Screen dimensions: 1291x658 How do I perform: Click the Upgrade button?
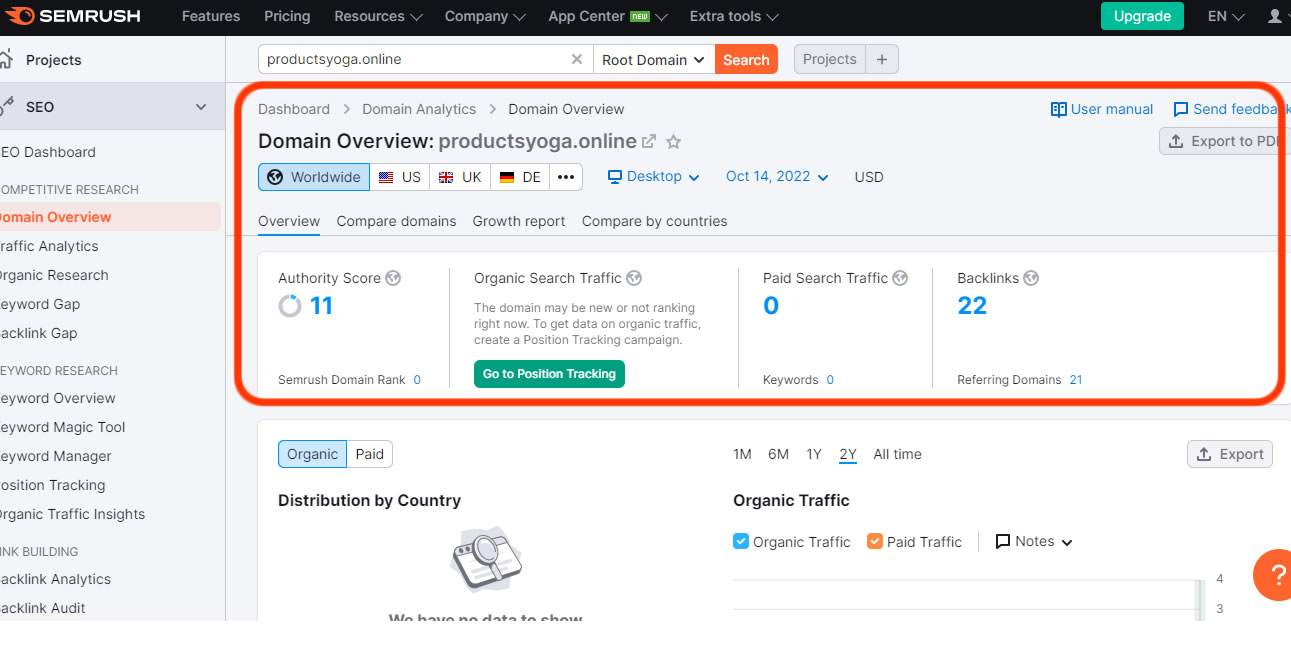coord(1142,16)
